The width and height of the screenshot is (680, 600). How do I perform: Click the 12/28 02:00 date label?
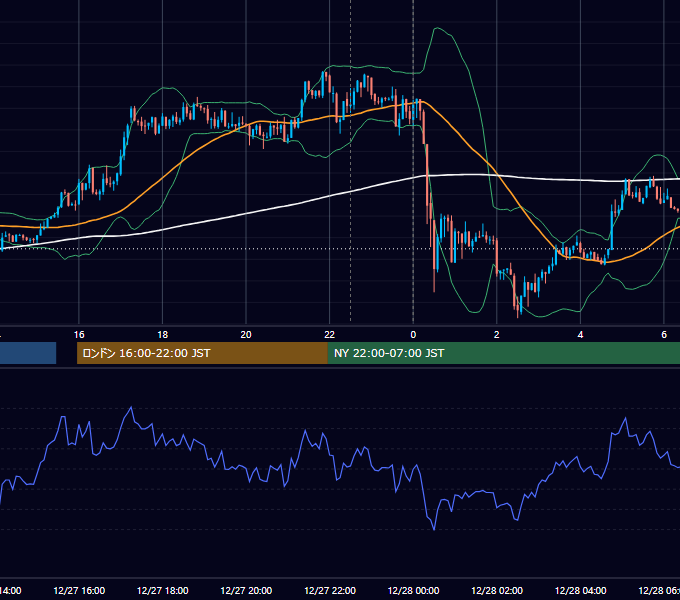click(497, 590)
